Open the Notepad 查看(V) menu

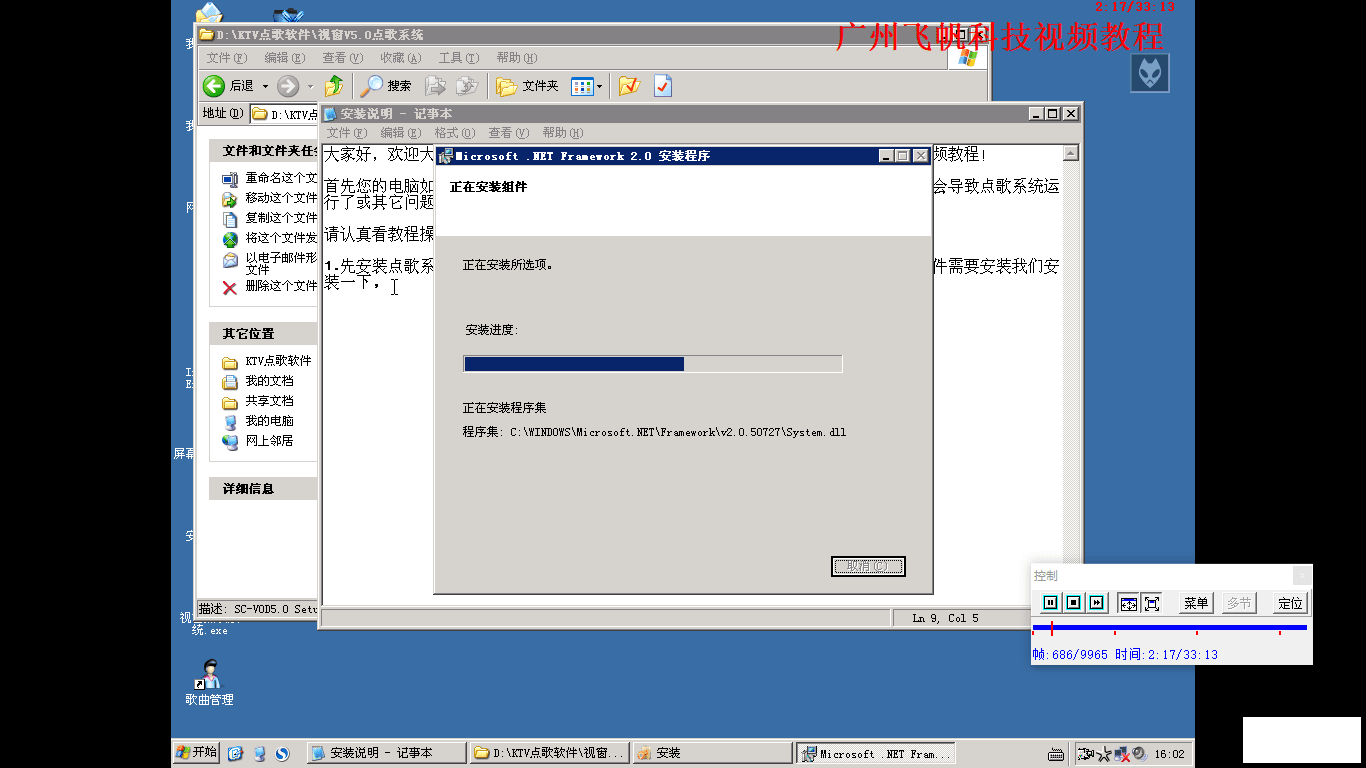pyautogui.click(x=508, y=132)
